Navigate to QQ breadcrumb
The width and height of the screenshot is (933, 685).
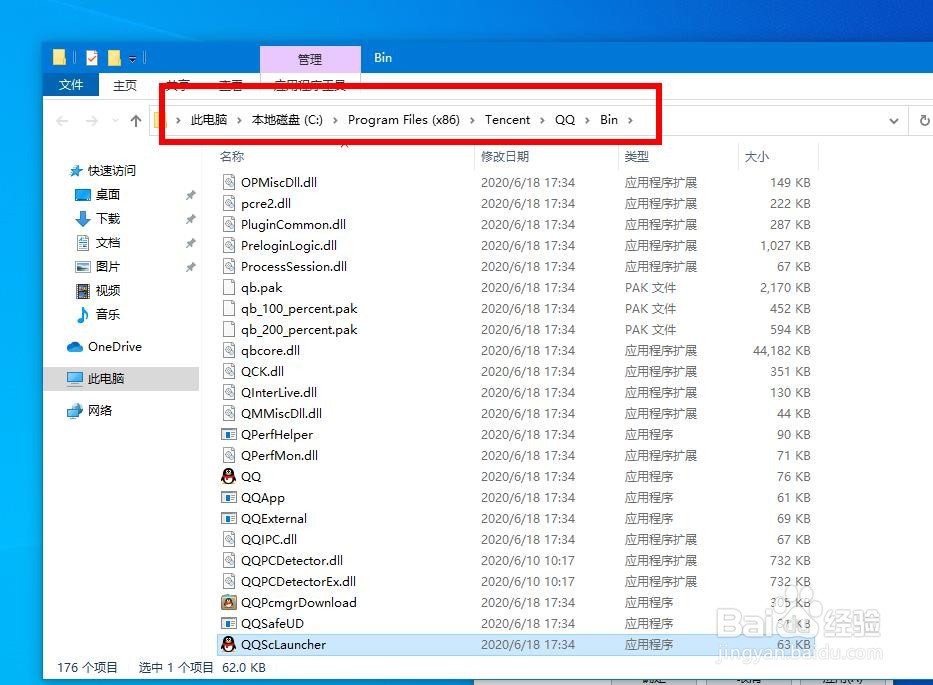point(565,120)
